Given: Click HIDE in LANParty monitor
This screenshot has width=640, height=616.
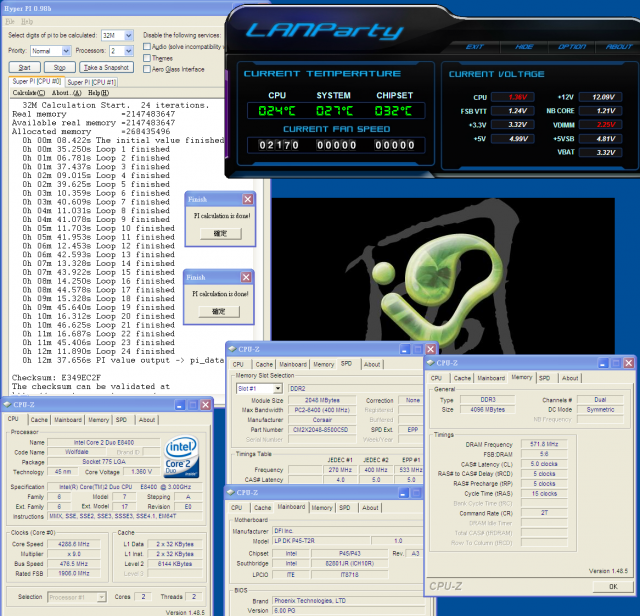Looking at the screenshot, I should pyautogui.click(x=524, y=47).
